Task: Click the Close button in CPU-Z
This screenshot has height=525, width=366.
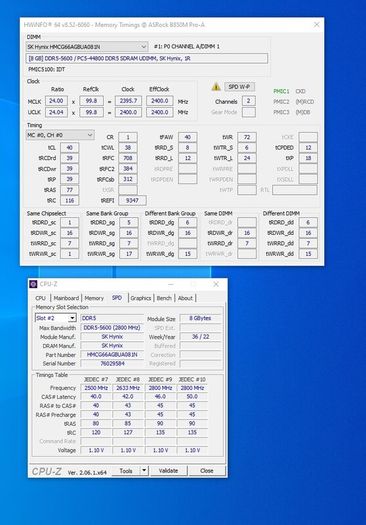Action: [x=207, y=470]
